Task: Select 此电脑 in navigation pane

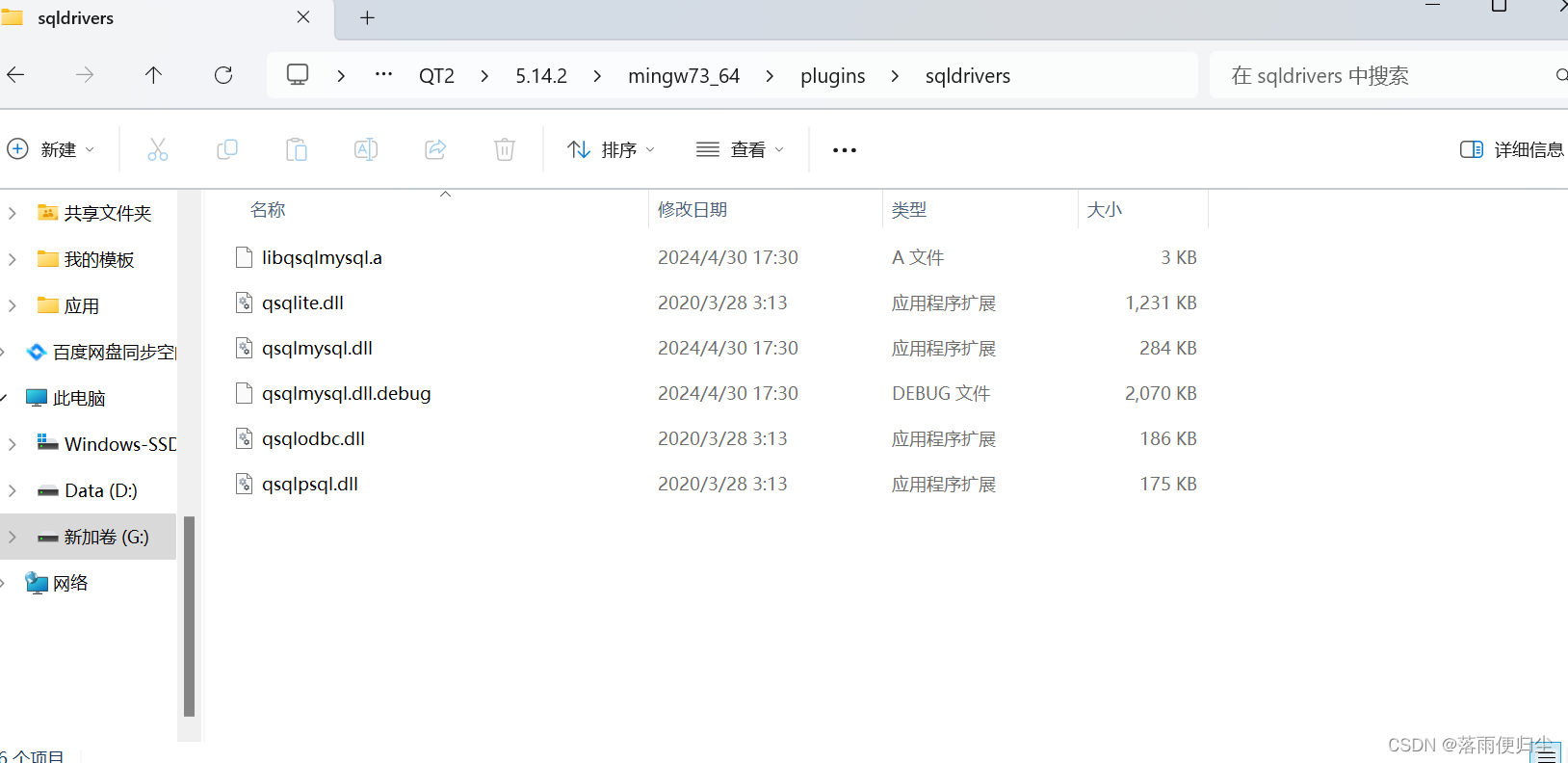Action: (x=79, y=398)
